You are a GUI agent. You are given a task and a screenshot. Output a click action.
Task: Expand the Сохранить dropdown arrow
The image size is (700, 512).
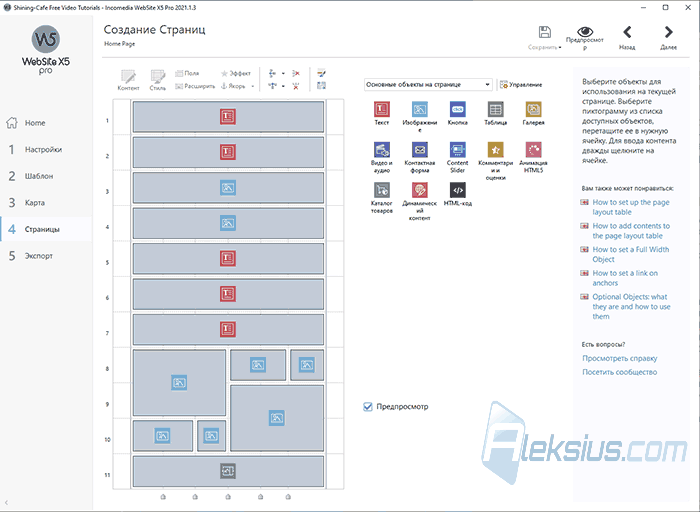pyautogui.click(x=560, y=47)
